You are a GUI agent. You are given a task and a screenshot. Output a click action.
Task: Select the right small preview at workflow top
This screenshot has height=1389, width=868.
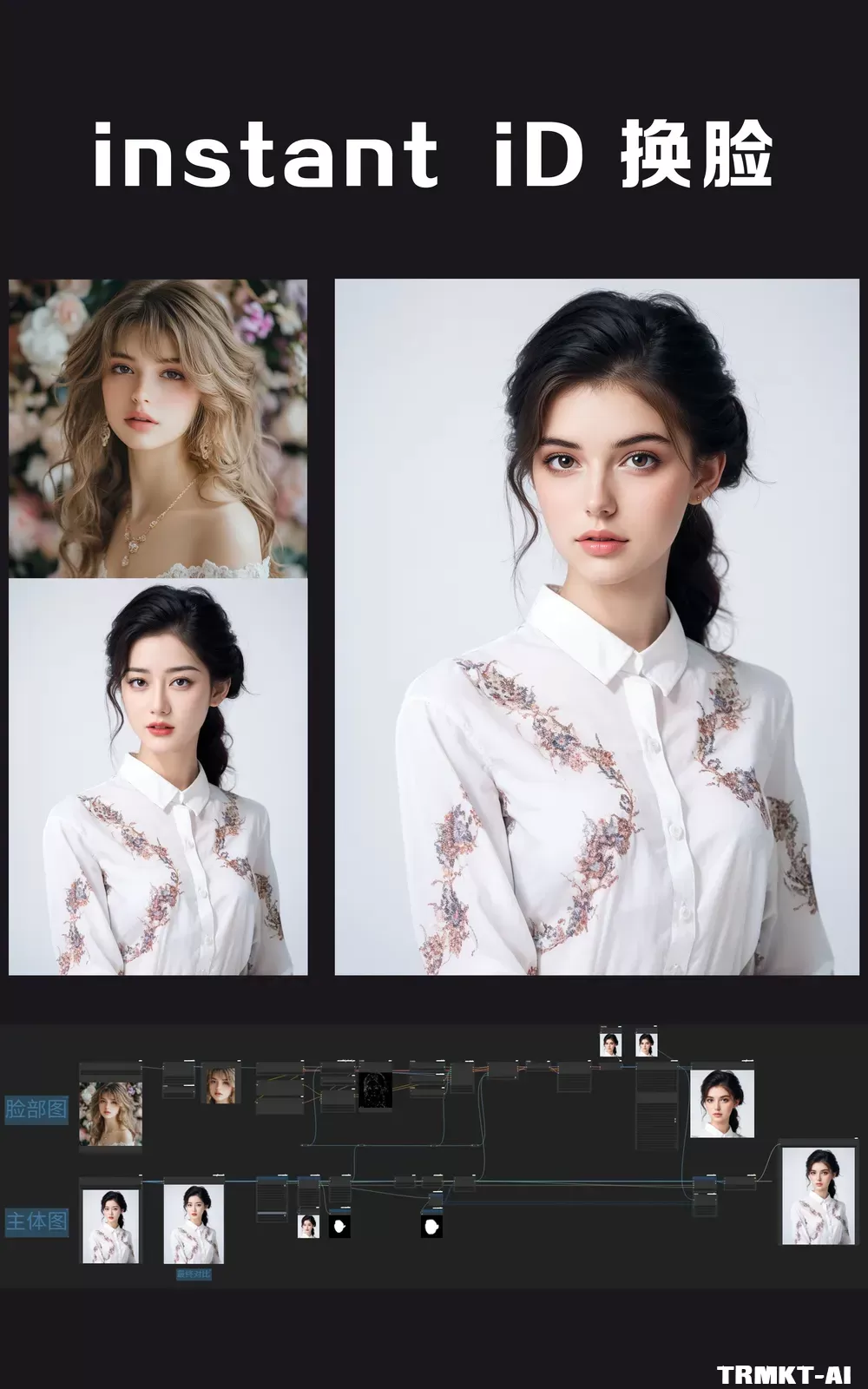[646, 1043]
